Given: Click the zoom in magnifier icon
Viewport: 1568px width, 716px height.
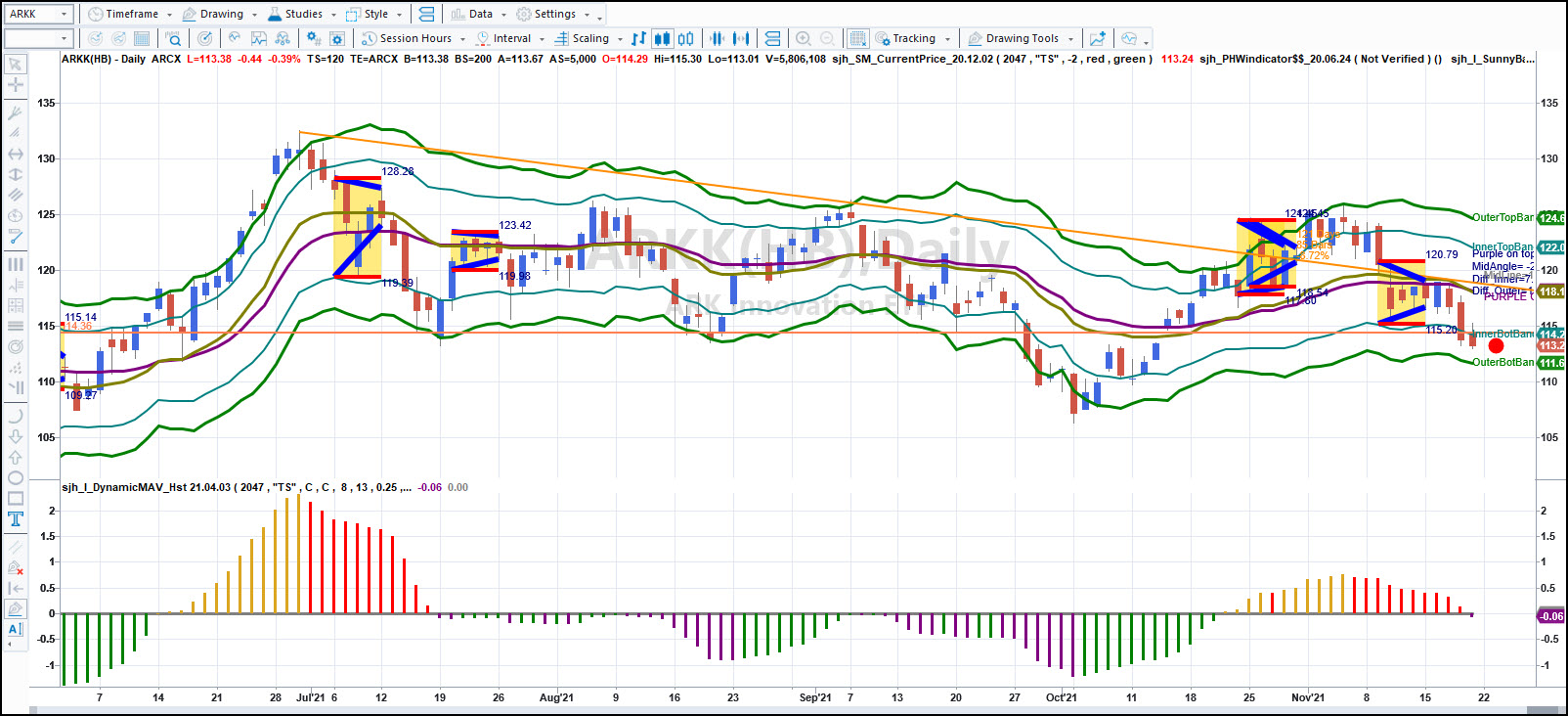Looking at the screenshot, I should pyautogui.click(x=804, y=38).
